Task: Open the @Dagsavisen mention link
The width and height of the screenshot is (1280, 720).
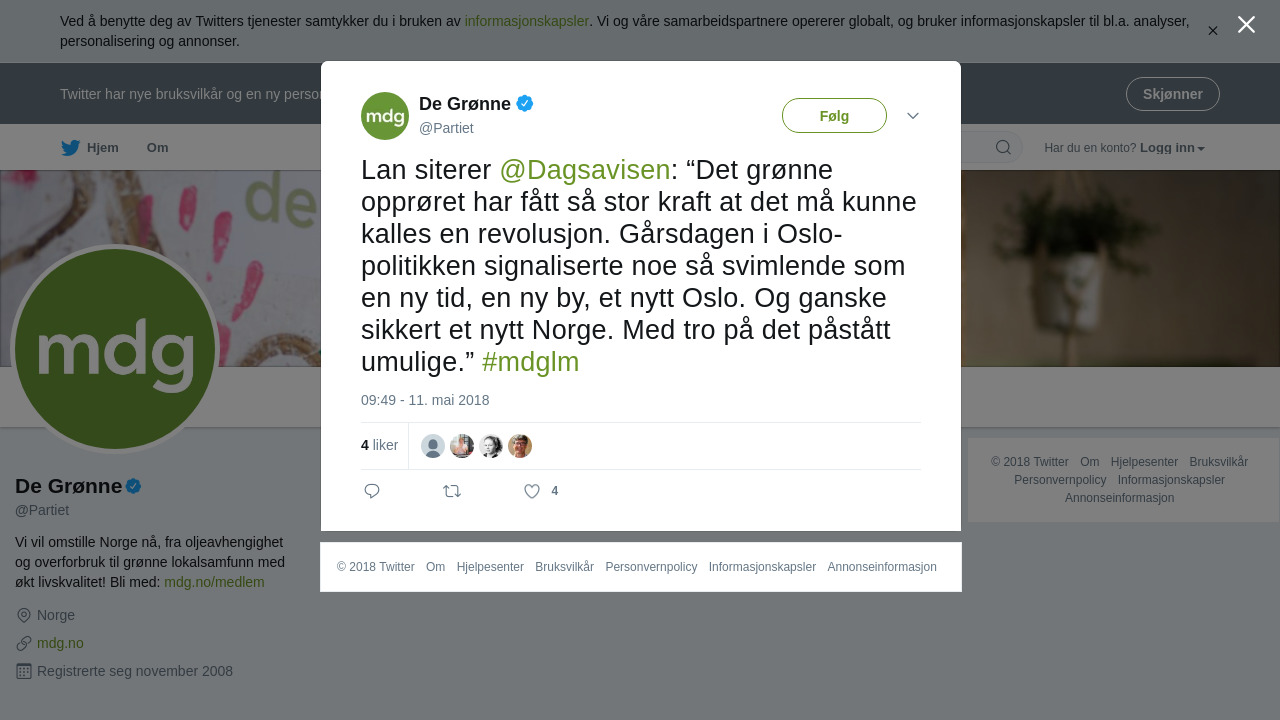Action: pos(585,170)
